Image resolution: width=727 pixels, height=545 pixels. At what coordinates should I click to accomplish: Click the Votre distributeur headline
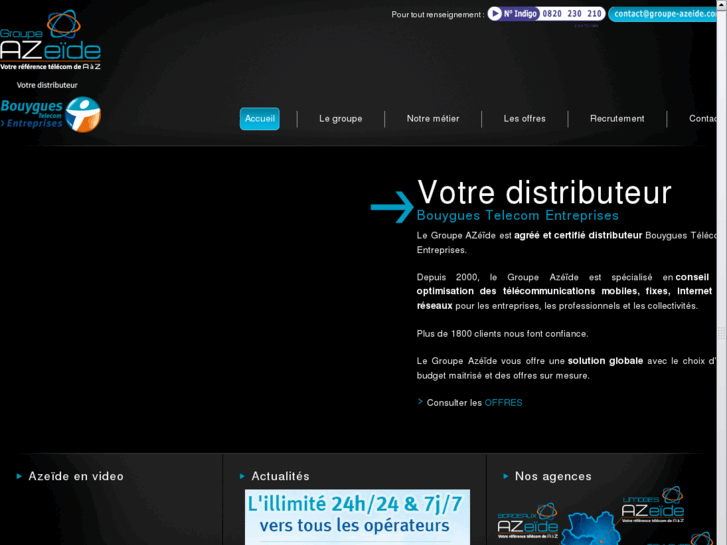(544, 192)
